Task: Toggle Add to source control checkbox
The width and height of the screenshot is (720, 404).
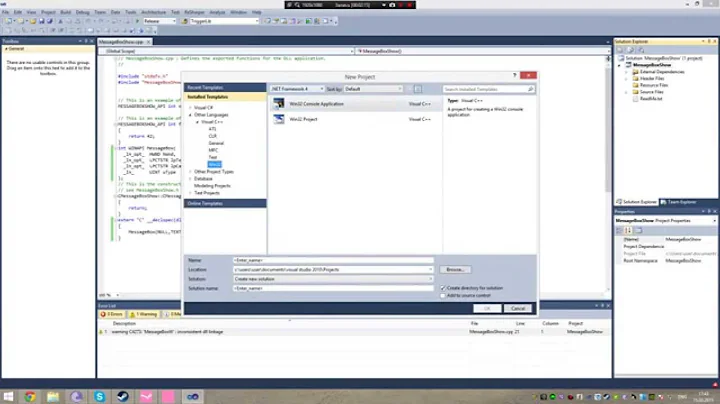Action: coord(443,296)
